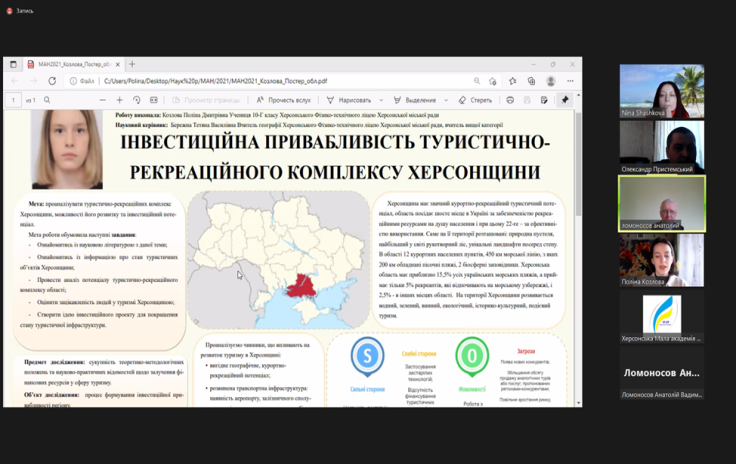This screenshot has width=736, height=464.
Task: Click the Сильні сторони label
Action: coord(368,389)
